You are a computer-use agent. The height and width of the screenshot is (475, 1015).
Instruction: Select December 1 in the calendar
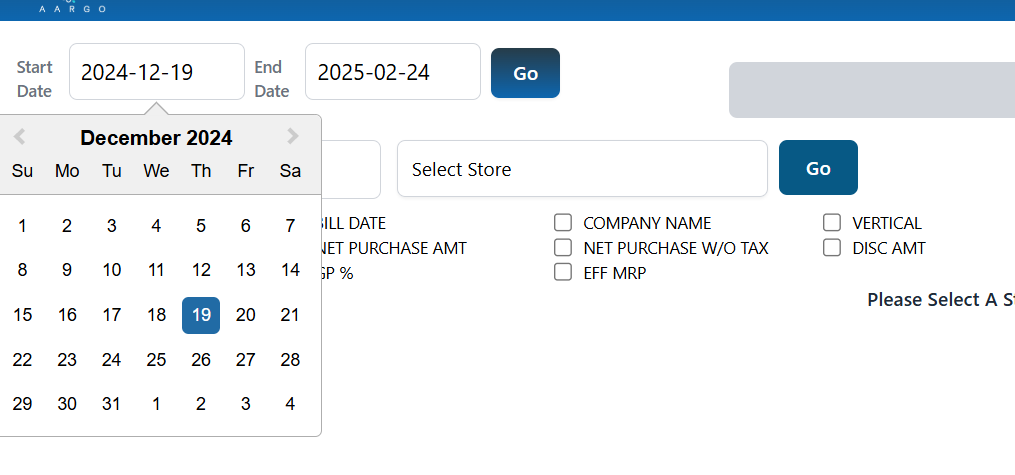coord(23,226)
